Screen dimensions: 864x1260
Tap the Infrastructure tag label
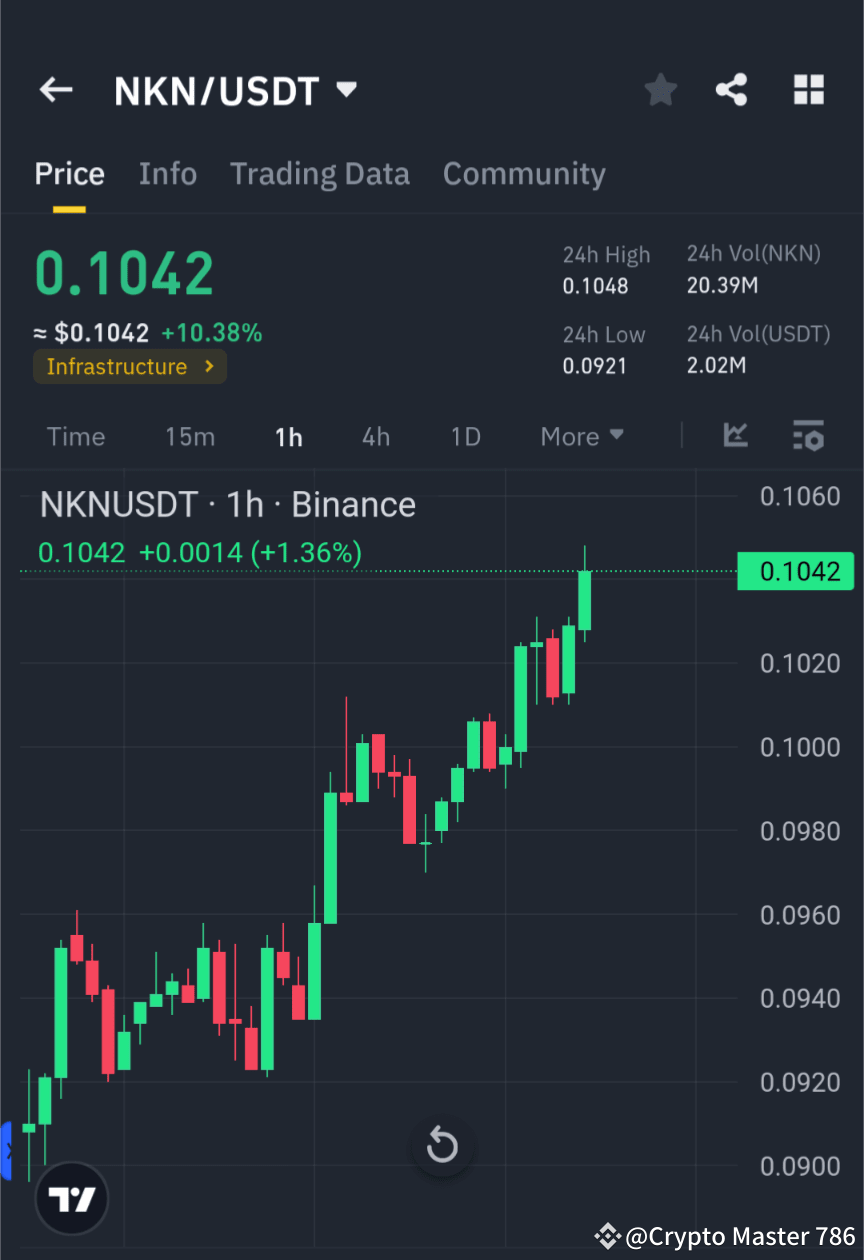(x=118, y=367)
